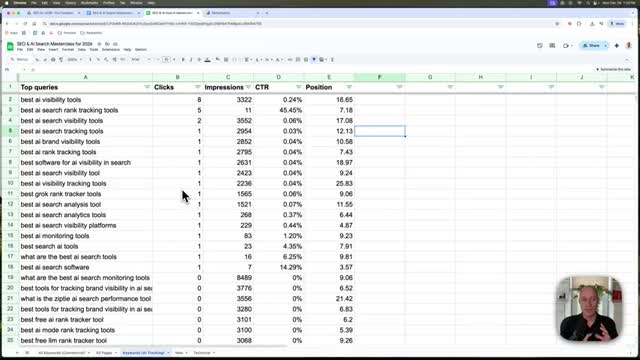This screenshot has height=360, width=640.
Task: Open the filter dropdown on Clicks header
Action: 198,87
